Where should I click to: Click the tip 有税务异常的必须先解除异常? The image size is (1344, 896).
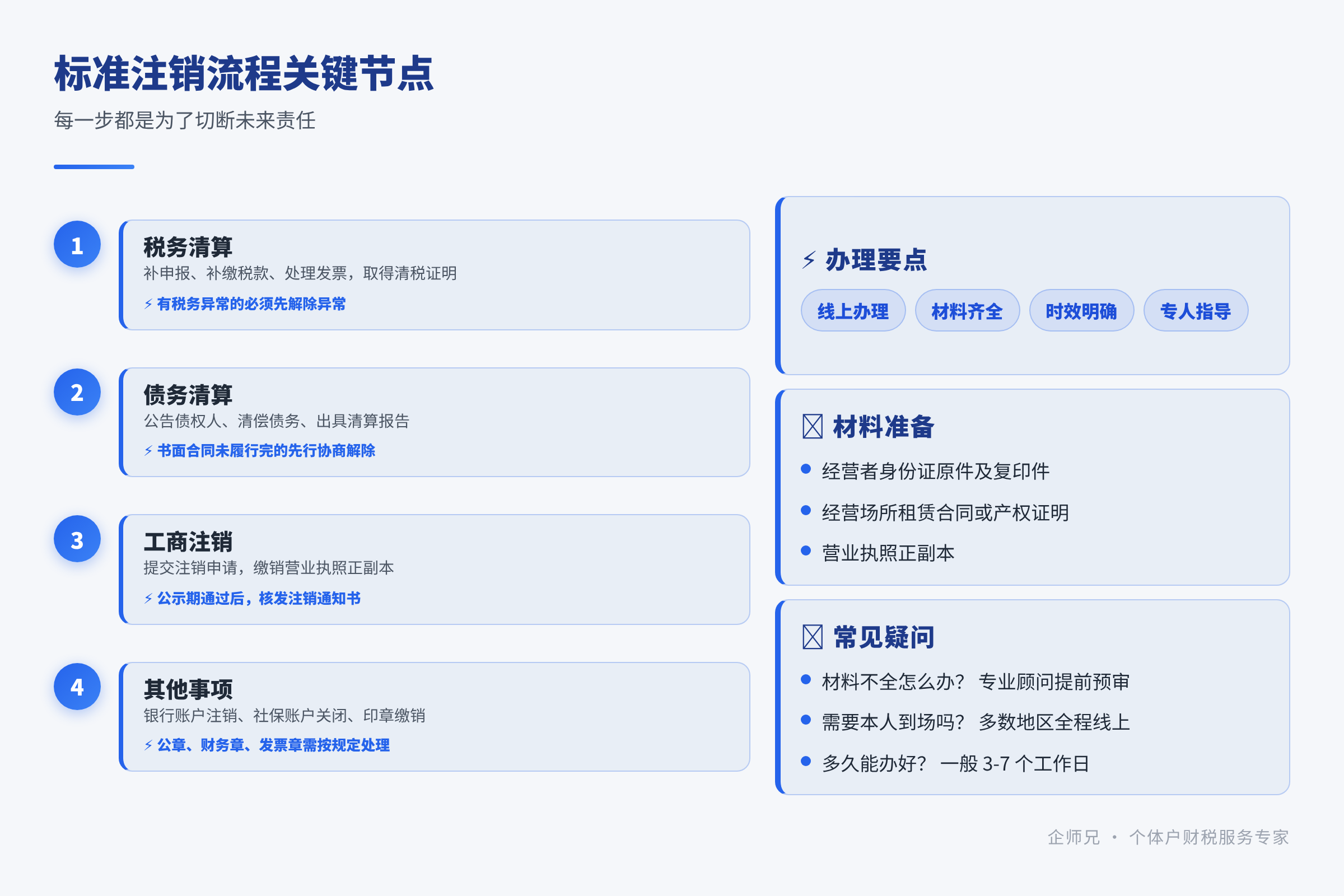251,304
